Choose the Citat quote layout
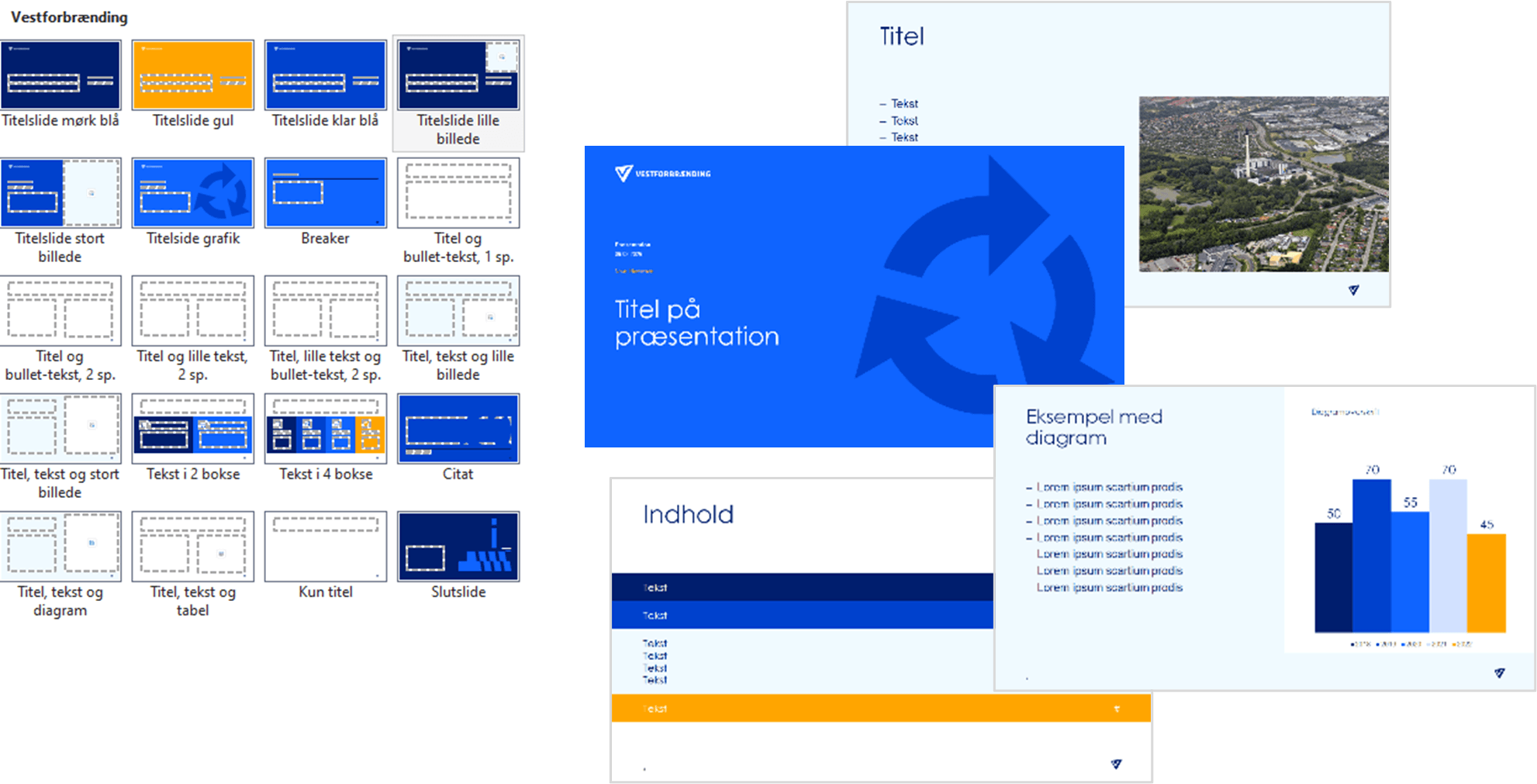Image resolution: width=1537 pixels, height=784 pixels. coord(458,429)
